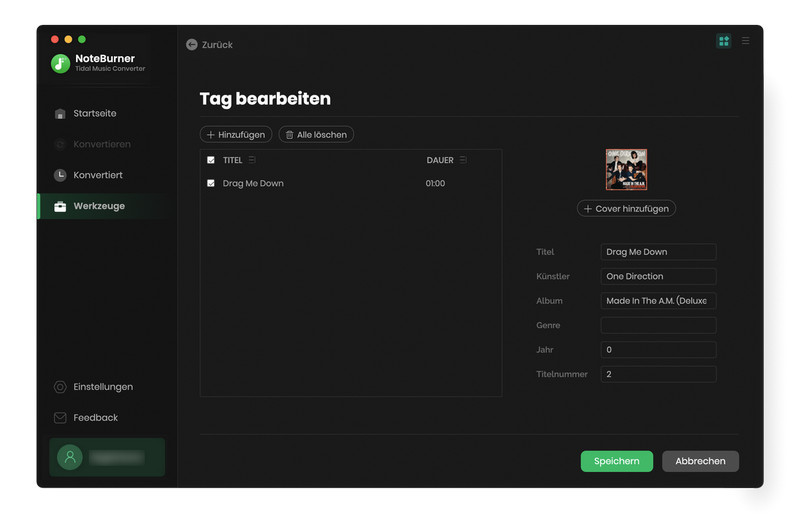Select the Drag Me Down track row

[x=351, y=183]
